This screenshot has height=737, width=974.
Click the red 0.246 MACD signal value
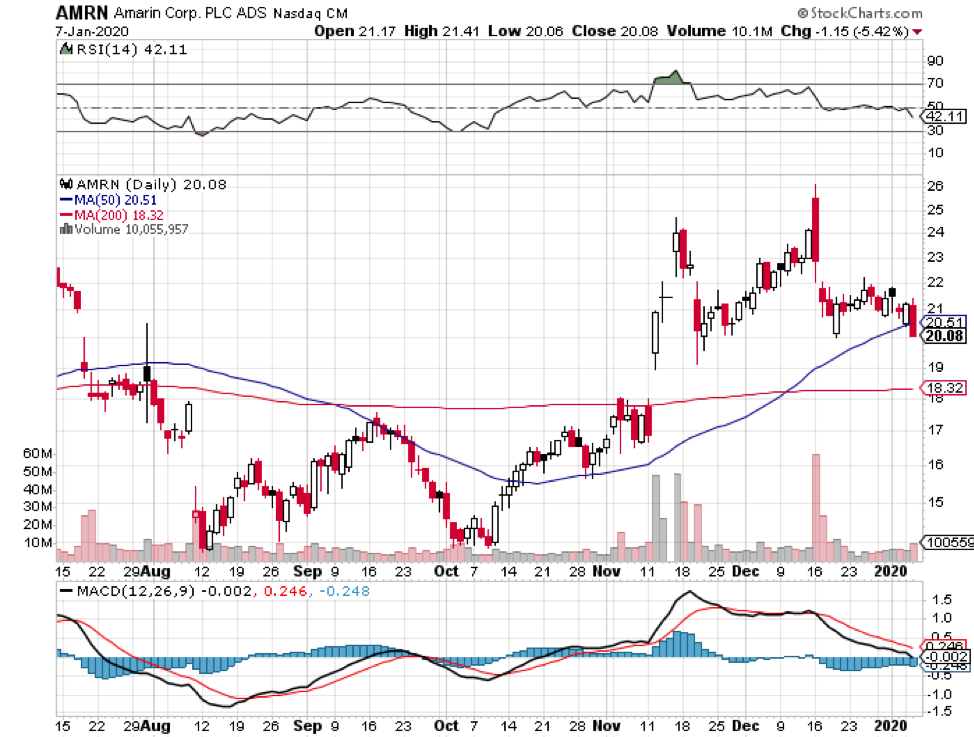coord(285,591)
